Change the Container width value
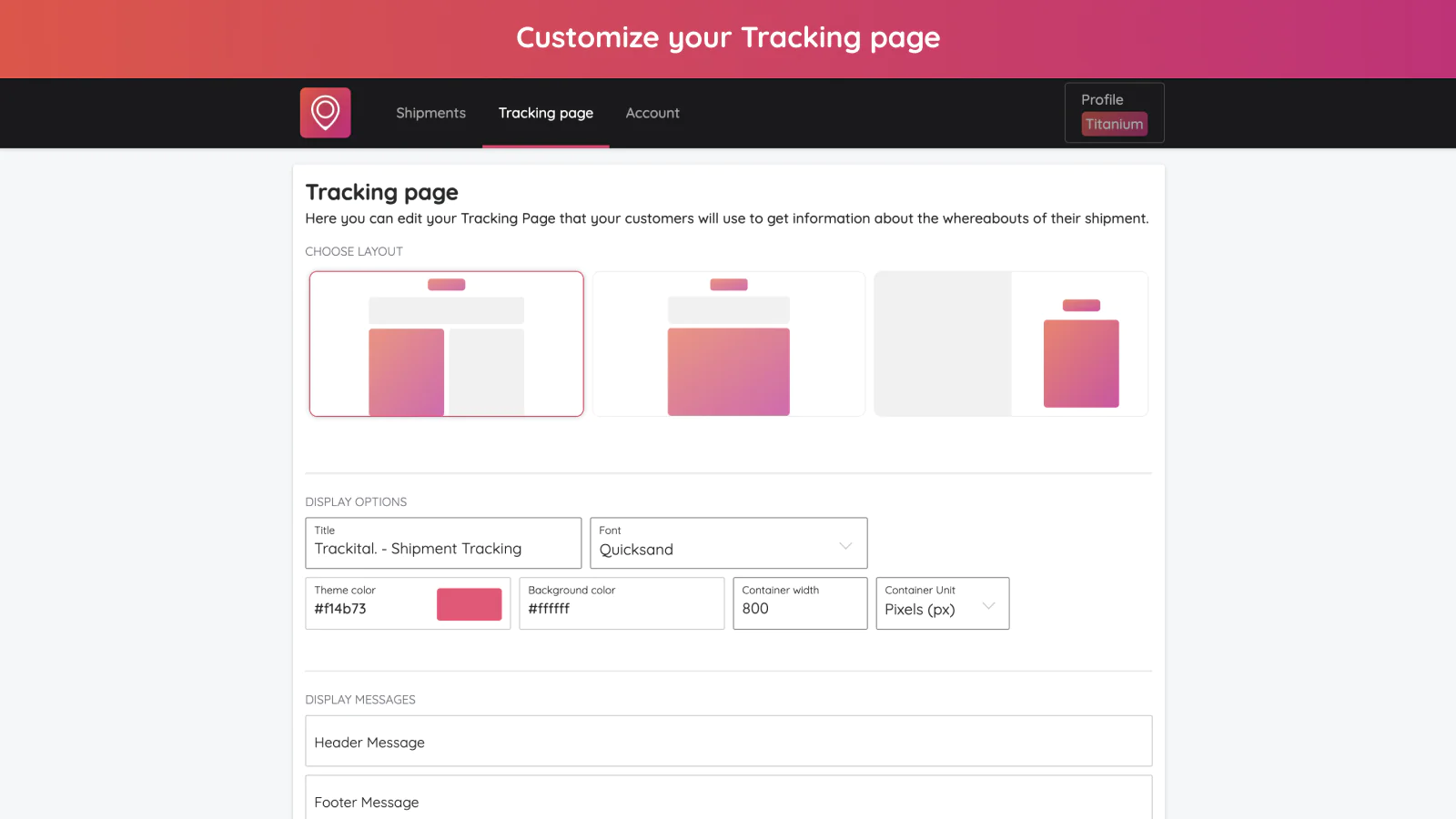 pyautogui.click(x=800, y=603)
